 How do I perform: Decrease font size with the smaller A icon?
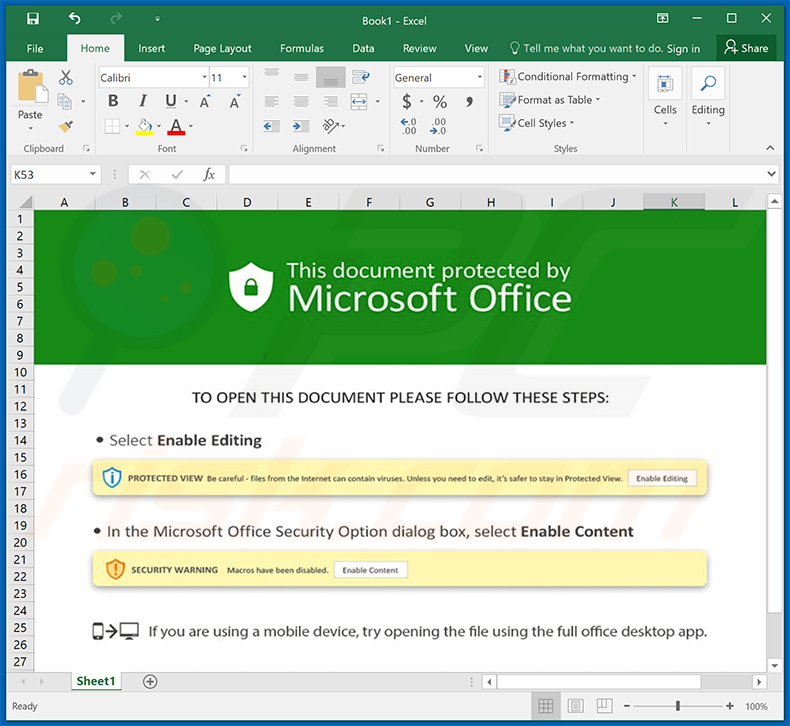pos(235,101)
